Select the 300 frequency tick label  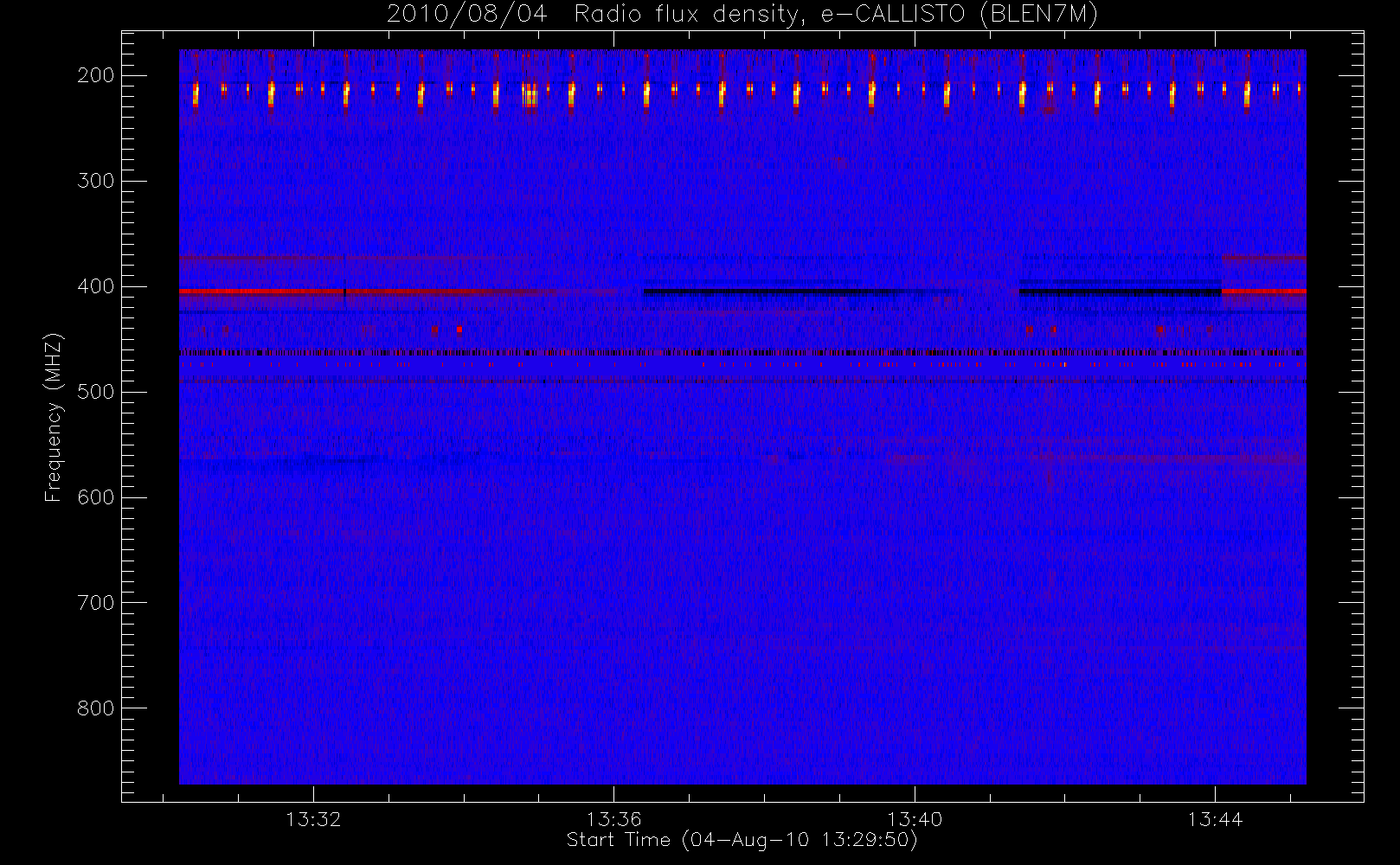point(95,181)
